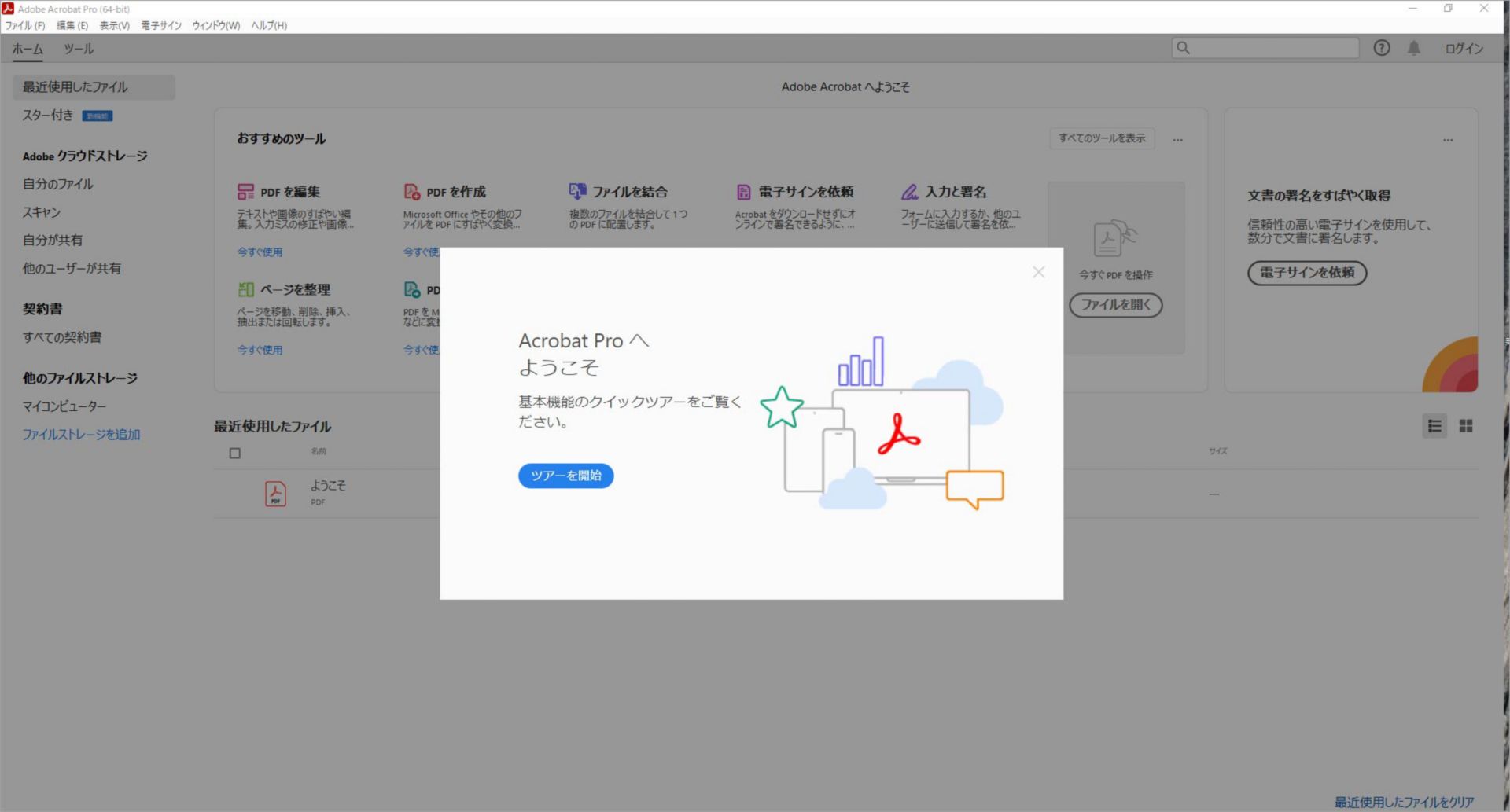
Task: Click the ツアーを開始 button
Action: point(565,476)
